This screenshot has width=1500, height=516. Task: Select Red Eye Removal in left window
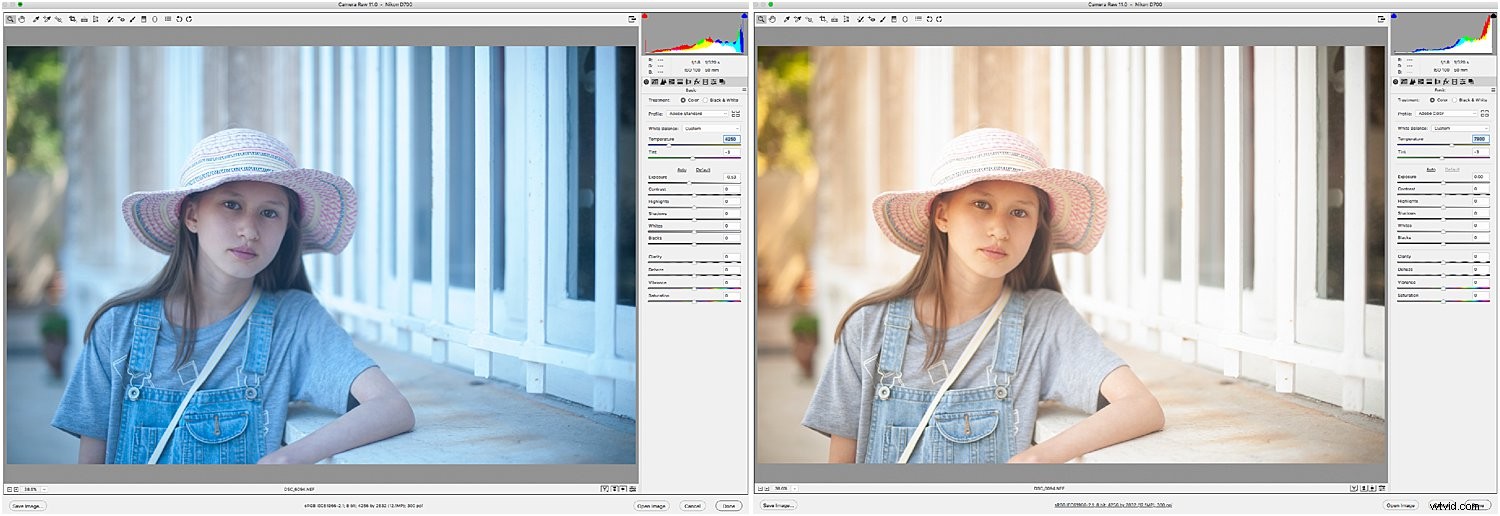click(121, 19)
